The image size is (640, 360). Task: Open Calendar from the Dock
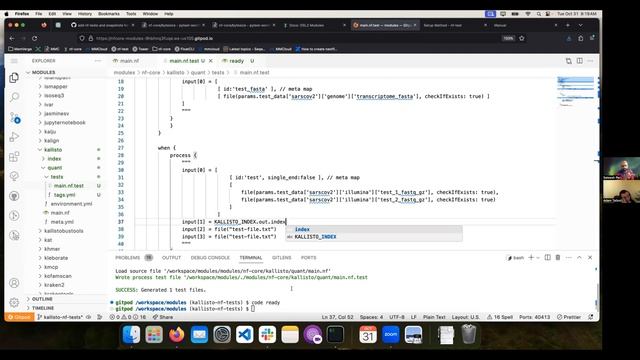click(368, 335)
